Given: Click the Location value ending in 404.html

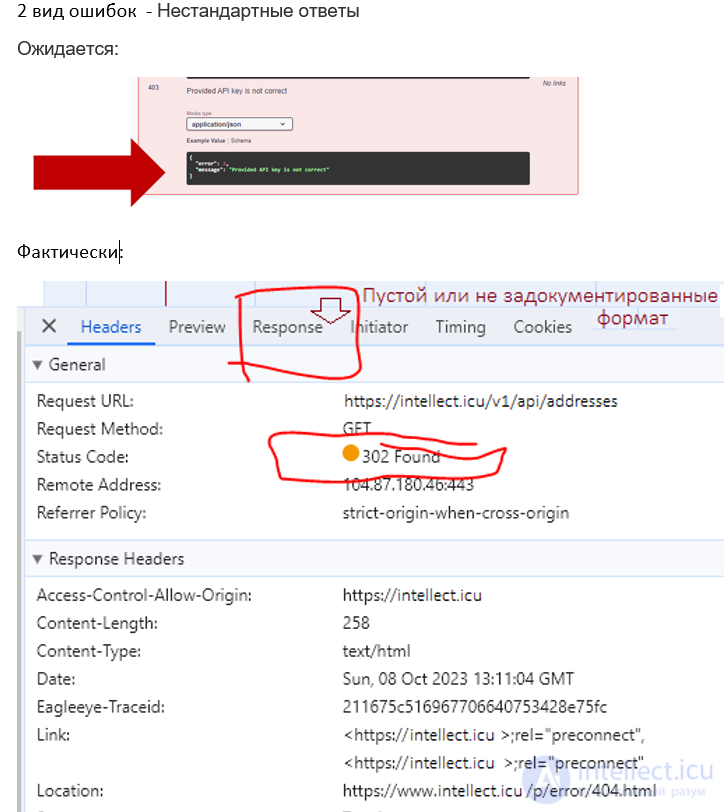Looking at the screenshot, I should click(x=499, y=791).
